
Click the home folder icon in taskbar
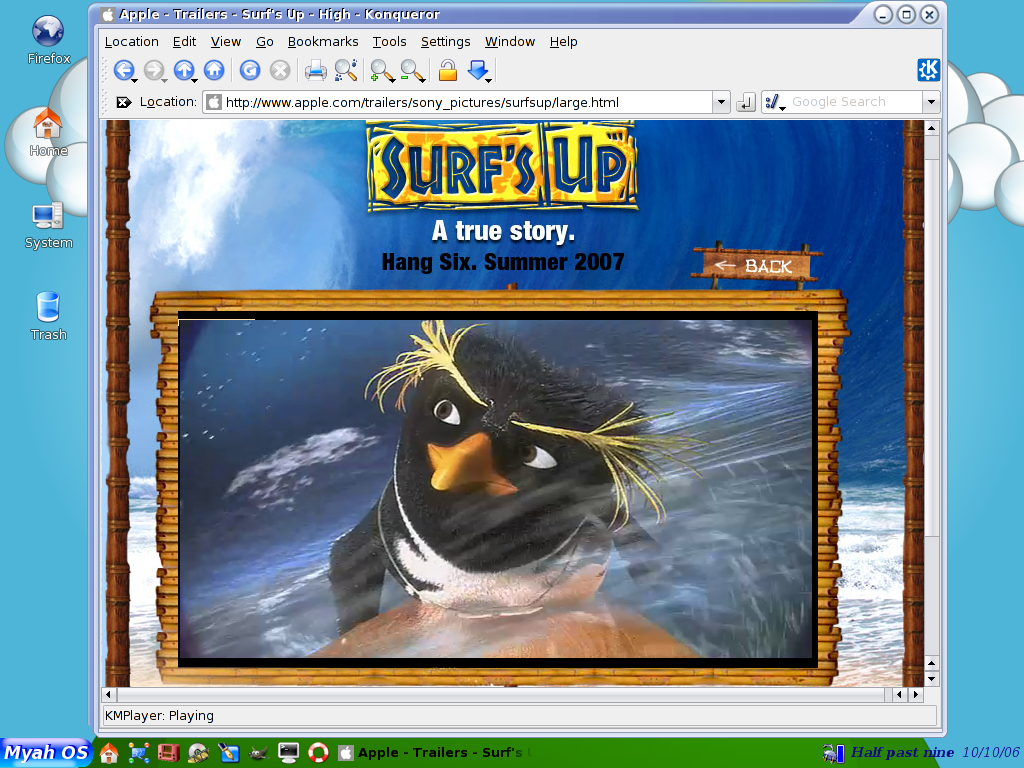(109, 753)
